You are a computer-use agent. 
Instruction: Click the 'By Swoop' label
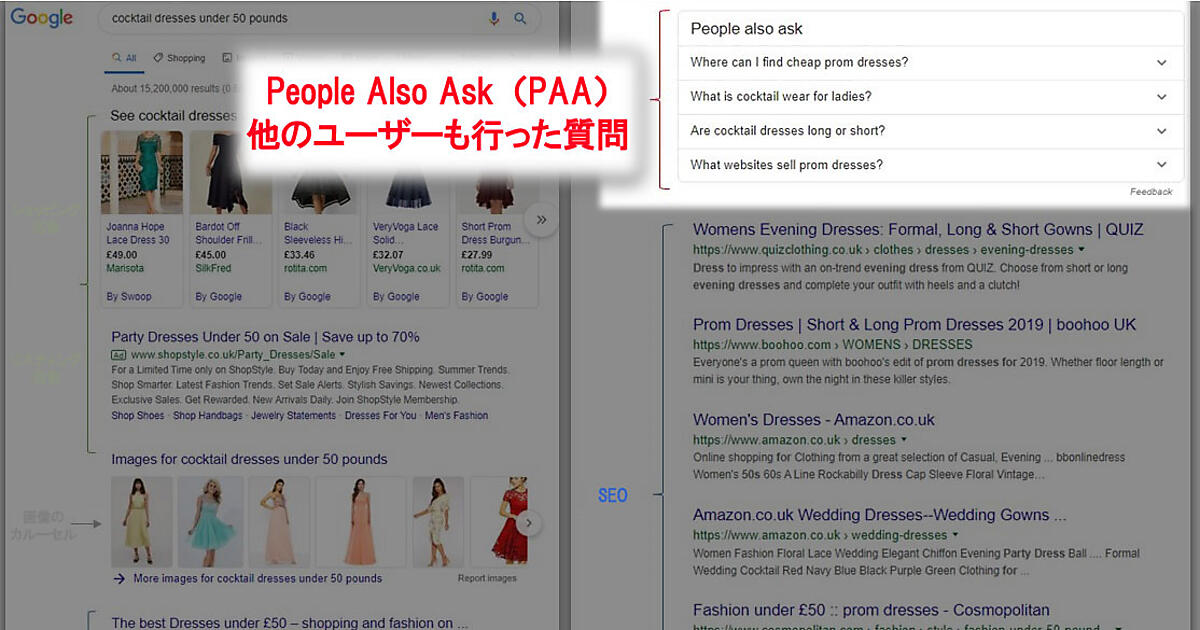click(128, 296)
